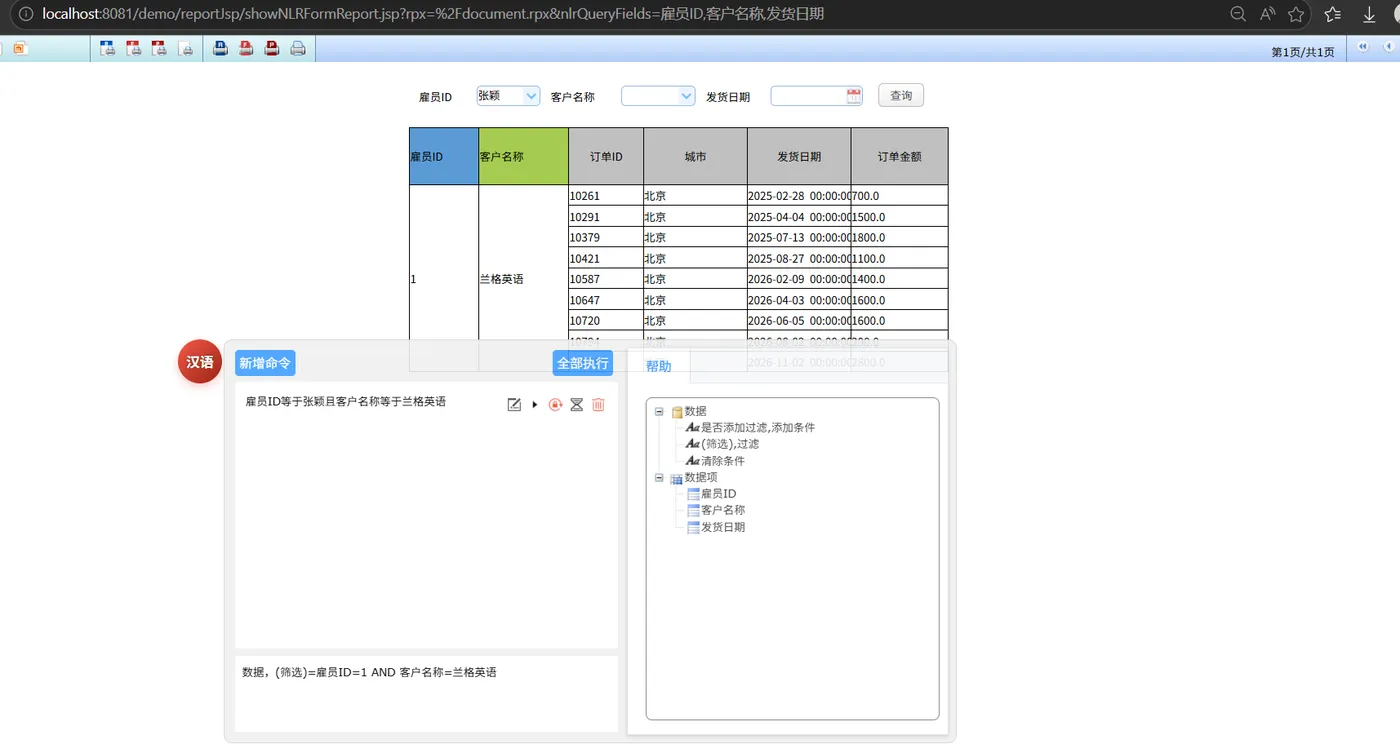Click the large blue printer icon
This screenshot has height=744, width=1400.
[220, 48]
